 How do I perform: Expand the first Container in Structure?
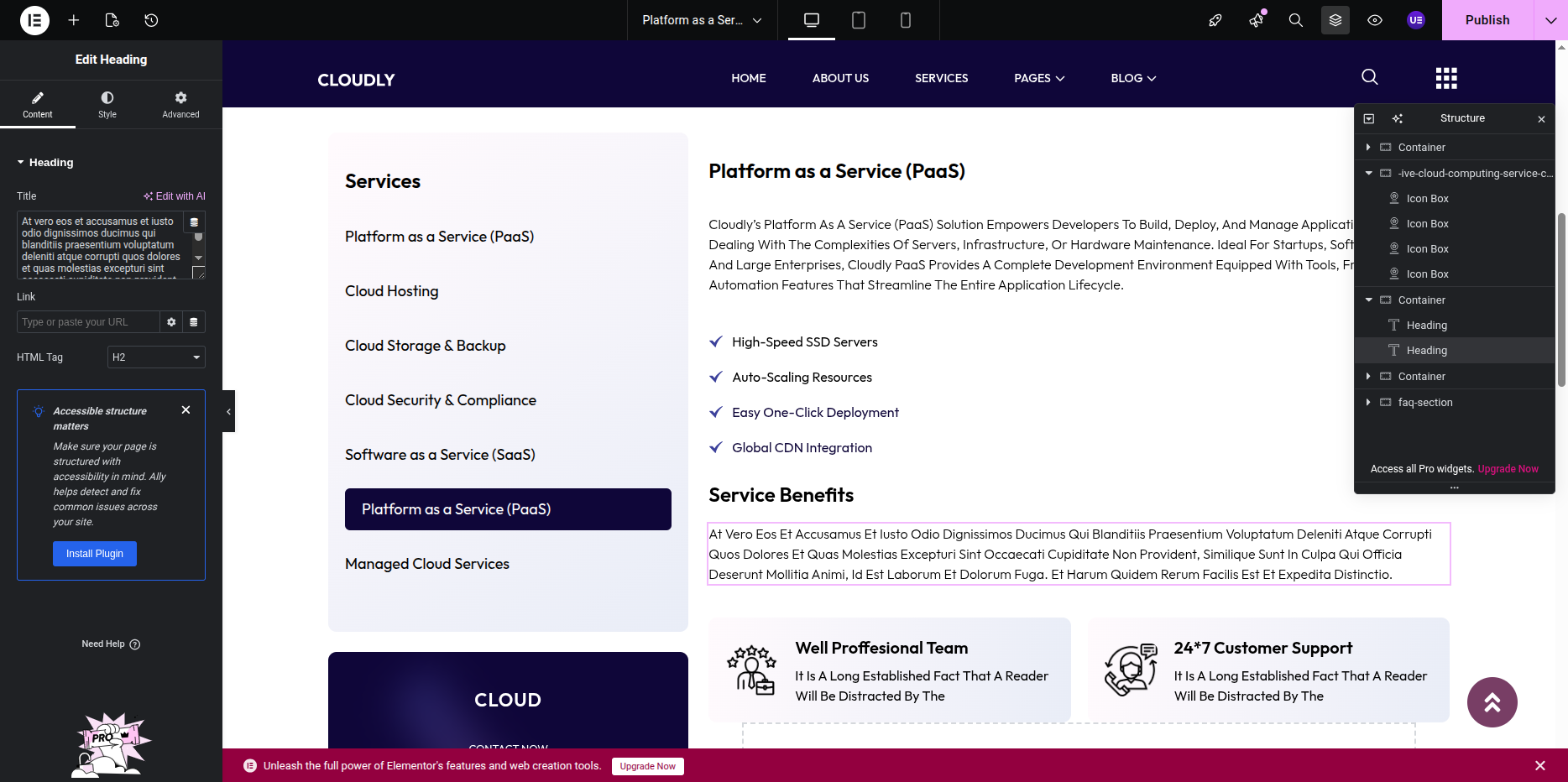click(x=1368, y=147)
